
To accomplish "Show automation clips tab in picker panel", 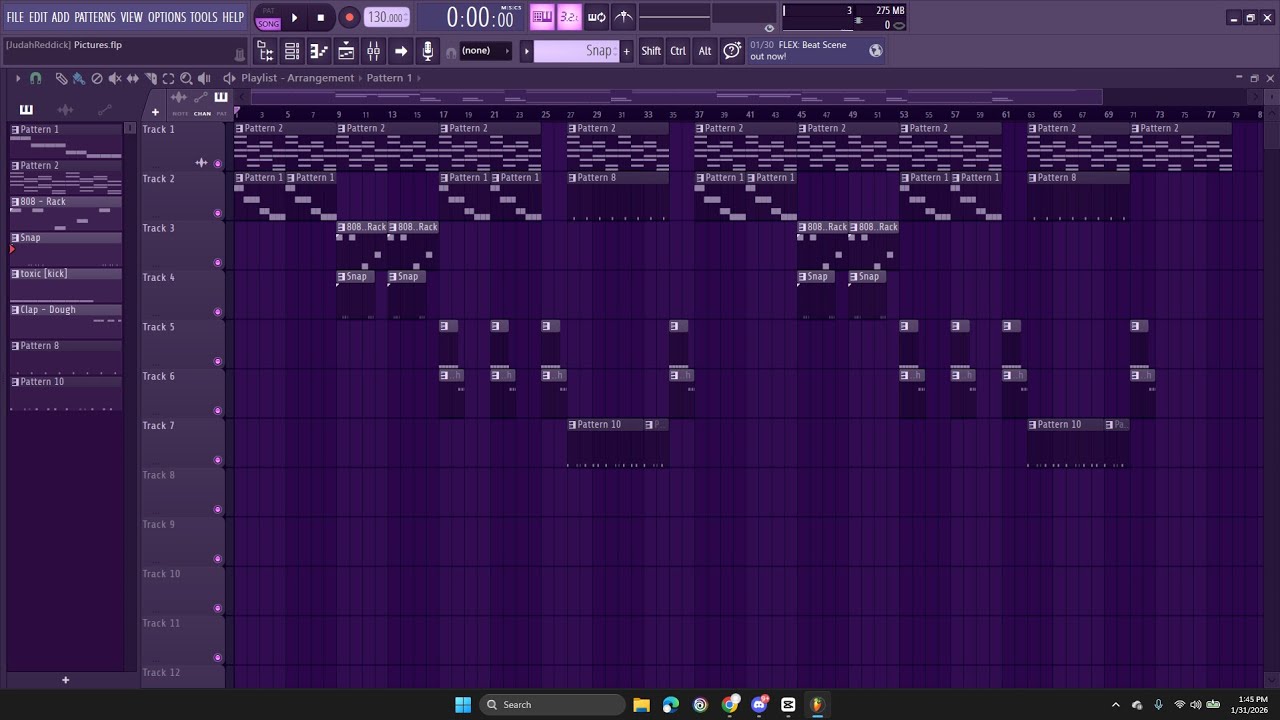I will (x=104, y=110).
